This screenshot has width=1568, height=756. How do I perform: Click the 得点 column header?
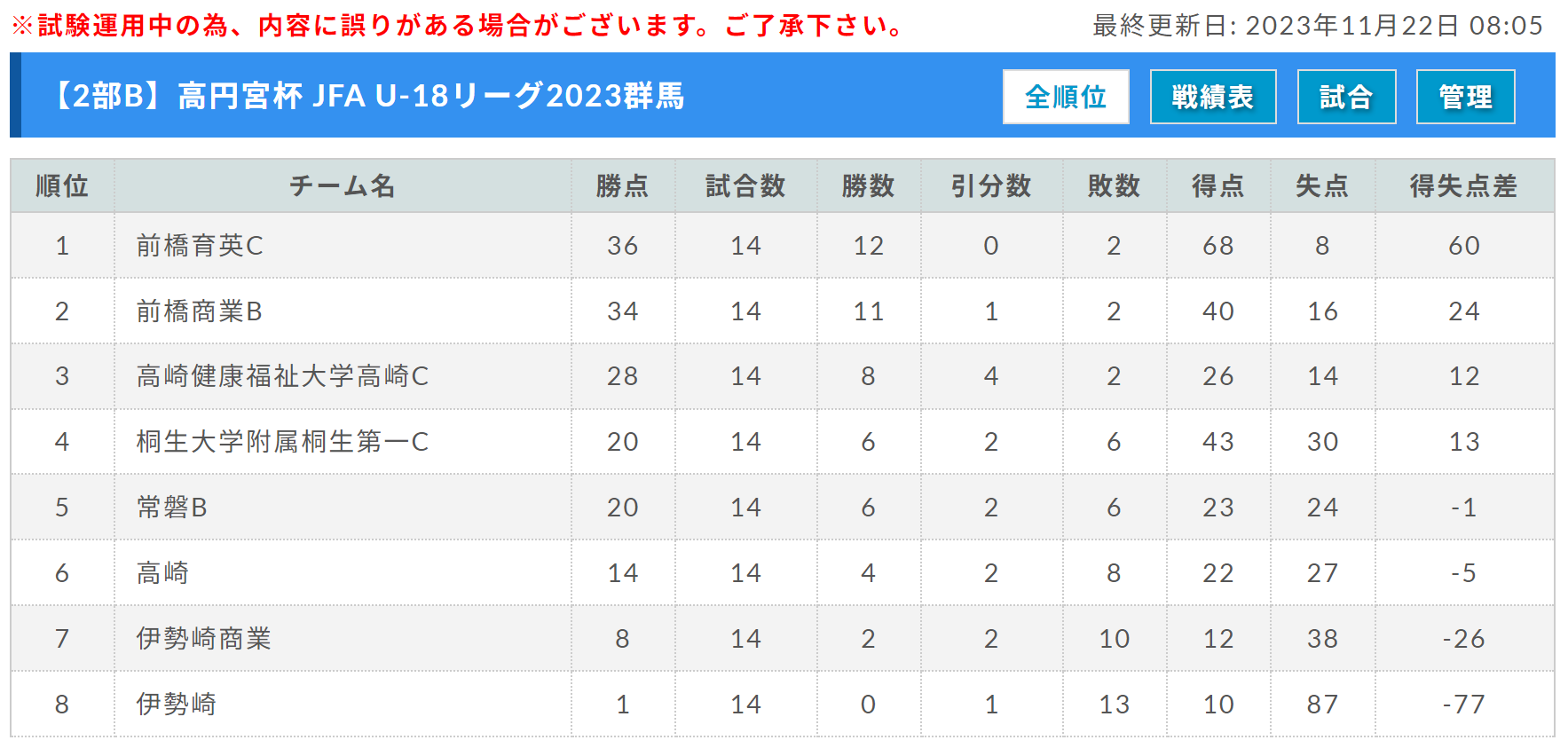click(x=1218, y=186)
